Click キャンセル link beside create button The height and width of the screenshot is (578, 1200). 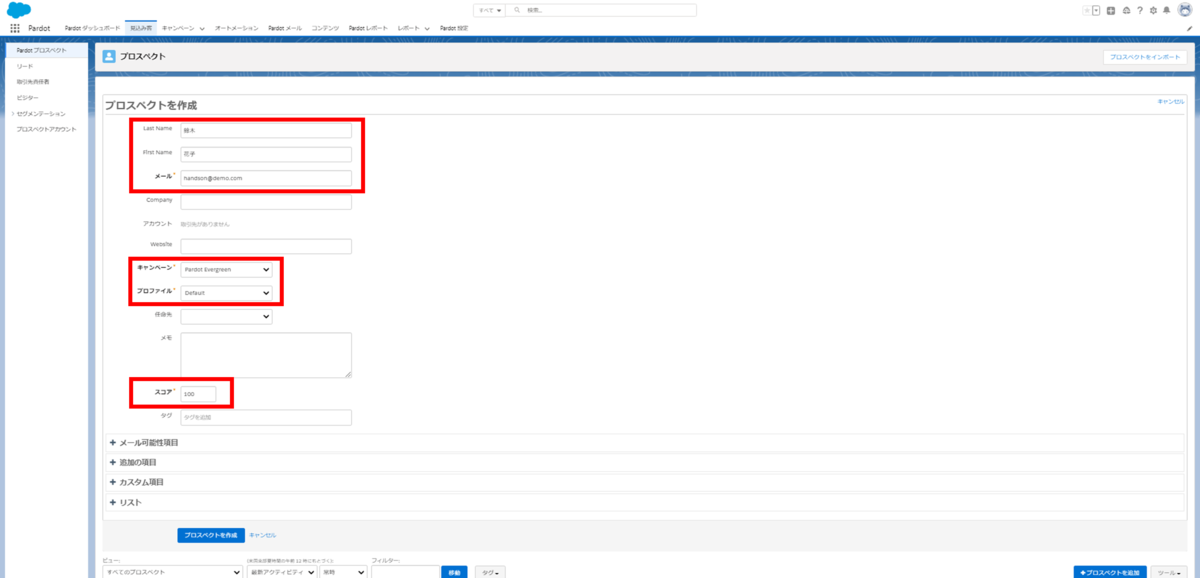(x=262, y=535)
